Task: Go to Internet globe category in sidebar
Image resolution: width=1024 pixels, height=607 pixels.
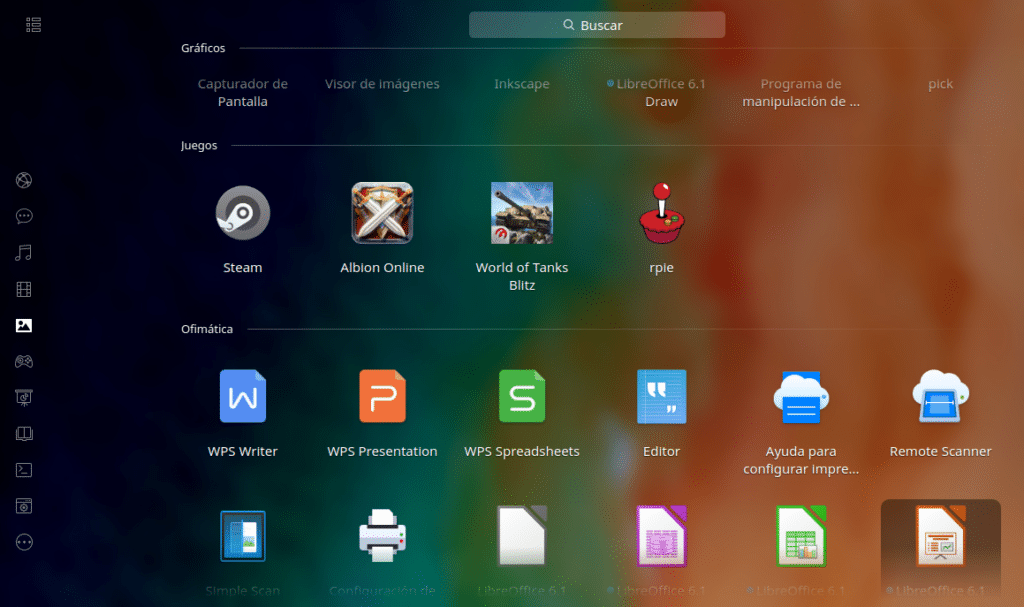Action: point(24,180)
